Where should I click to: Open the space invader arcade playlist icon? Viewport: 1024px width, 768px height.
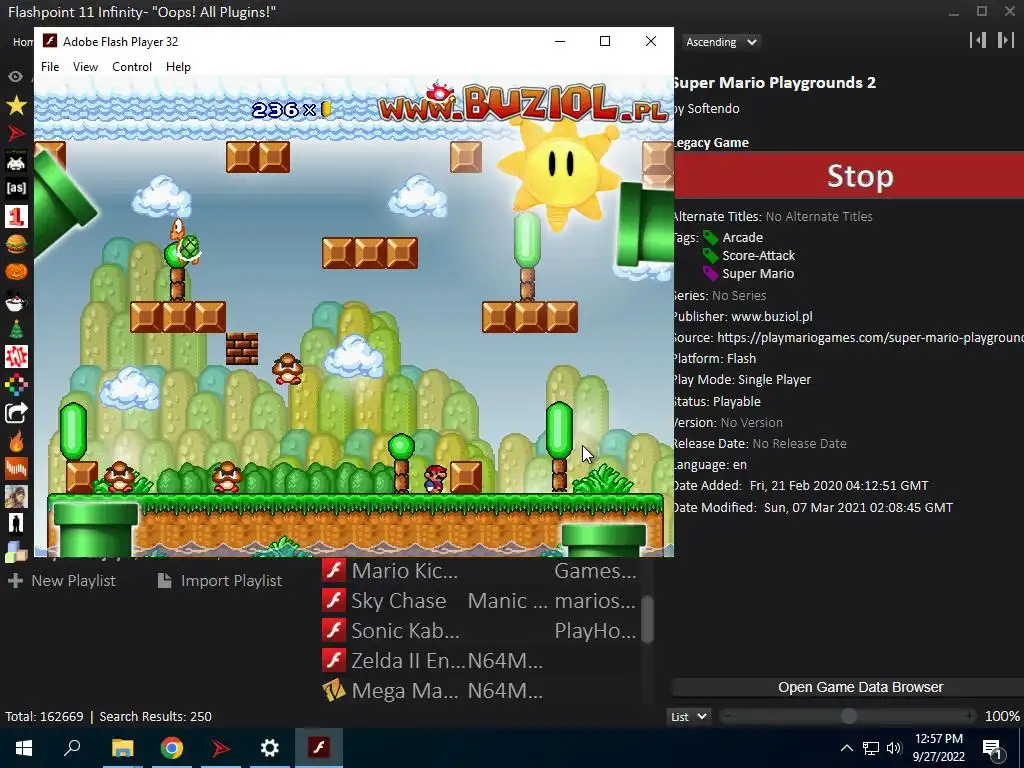tap(16, 161)
